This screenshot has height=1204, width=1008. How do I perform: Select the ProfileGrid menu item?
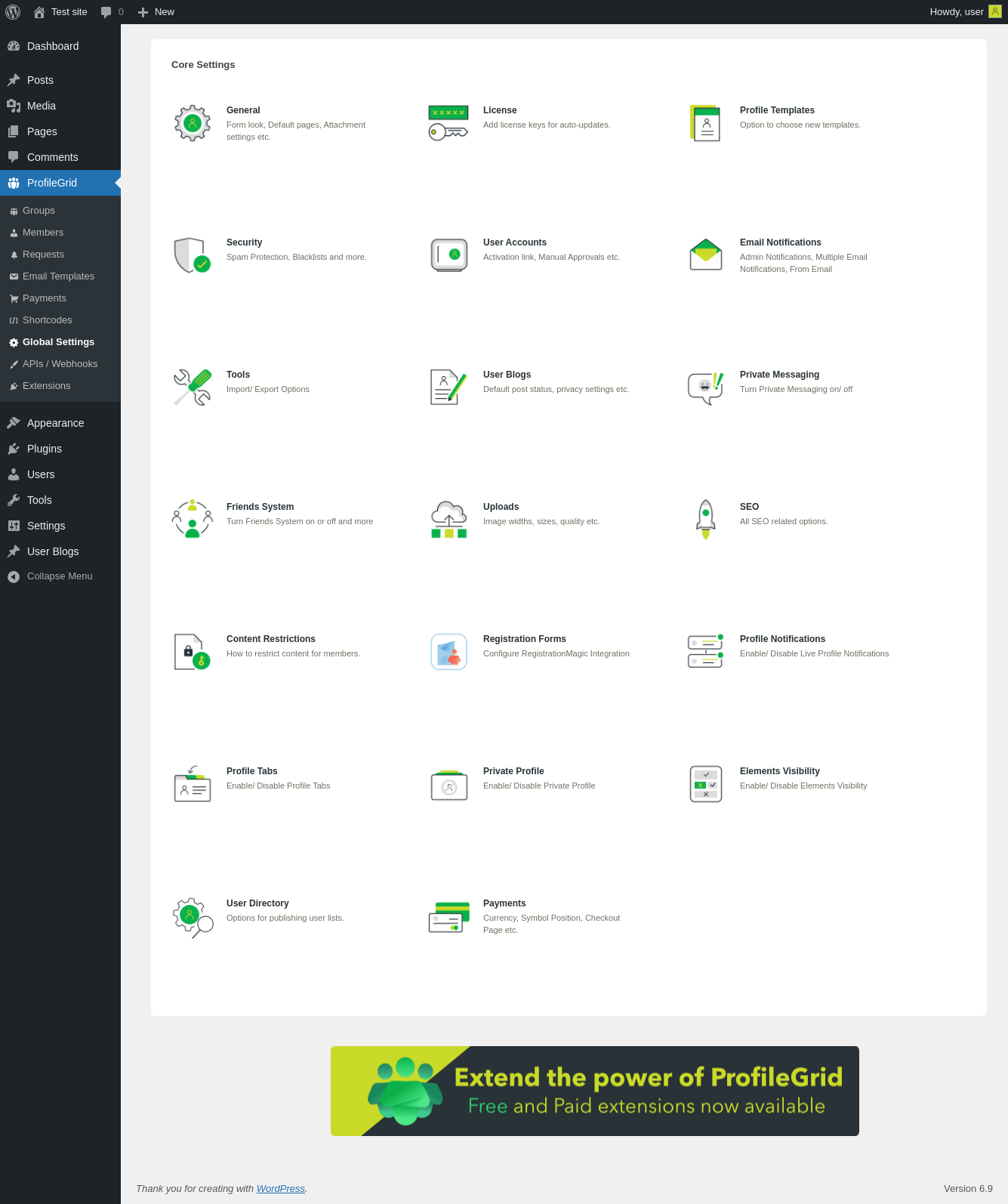[x=60, y=183]
